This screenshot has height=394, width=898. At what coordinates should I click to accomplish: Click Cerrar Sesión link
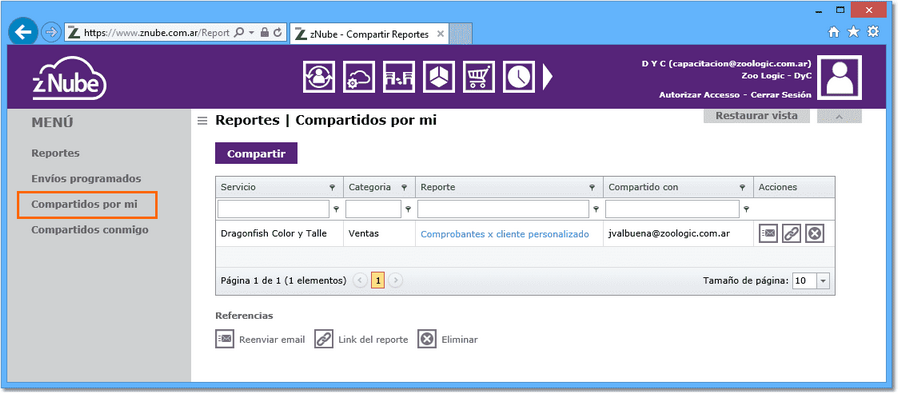pos(781,94)
